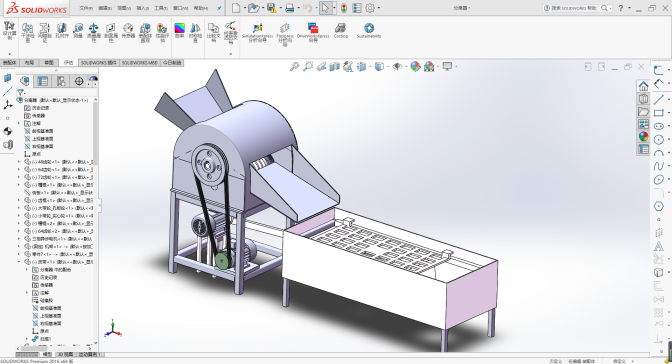Expand top-level 注解 annotations folder
The width and height of the screenshot is (672, 364).
[19, 123]
